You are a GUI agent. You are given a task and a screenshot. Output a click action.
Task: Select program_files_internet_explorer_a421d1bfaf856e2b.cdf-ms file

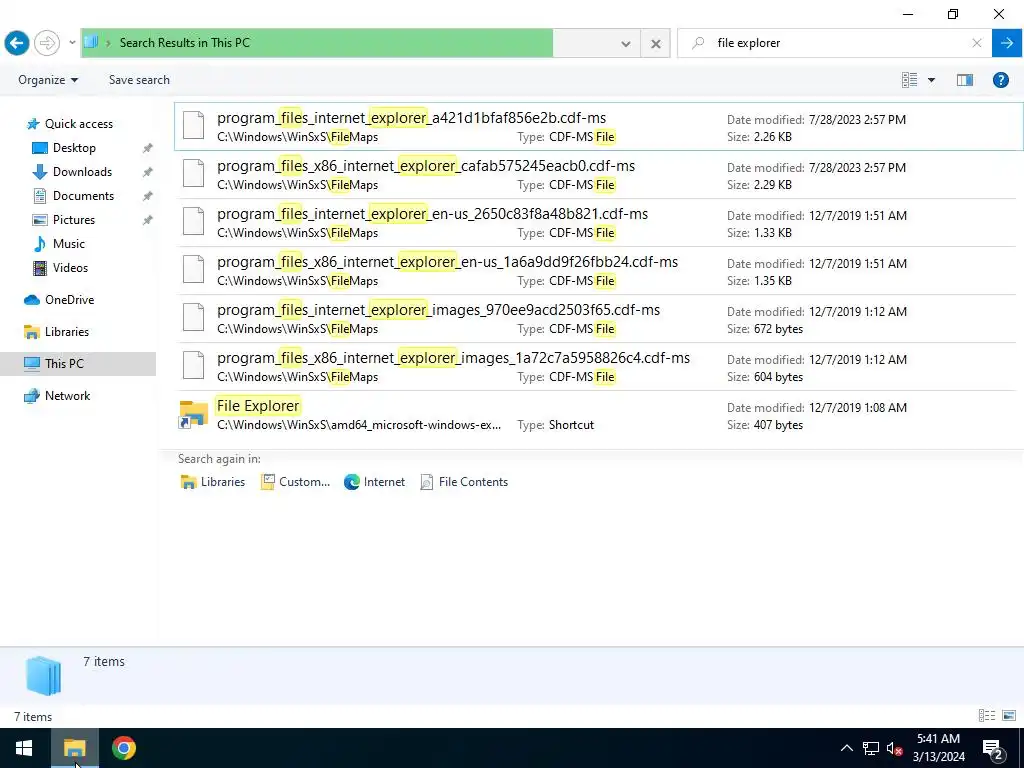point(599,127)
